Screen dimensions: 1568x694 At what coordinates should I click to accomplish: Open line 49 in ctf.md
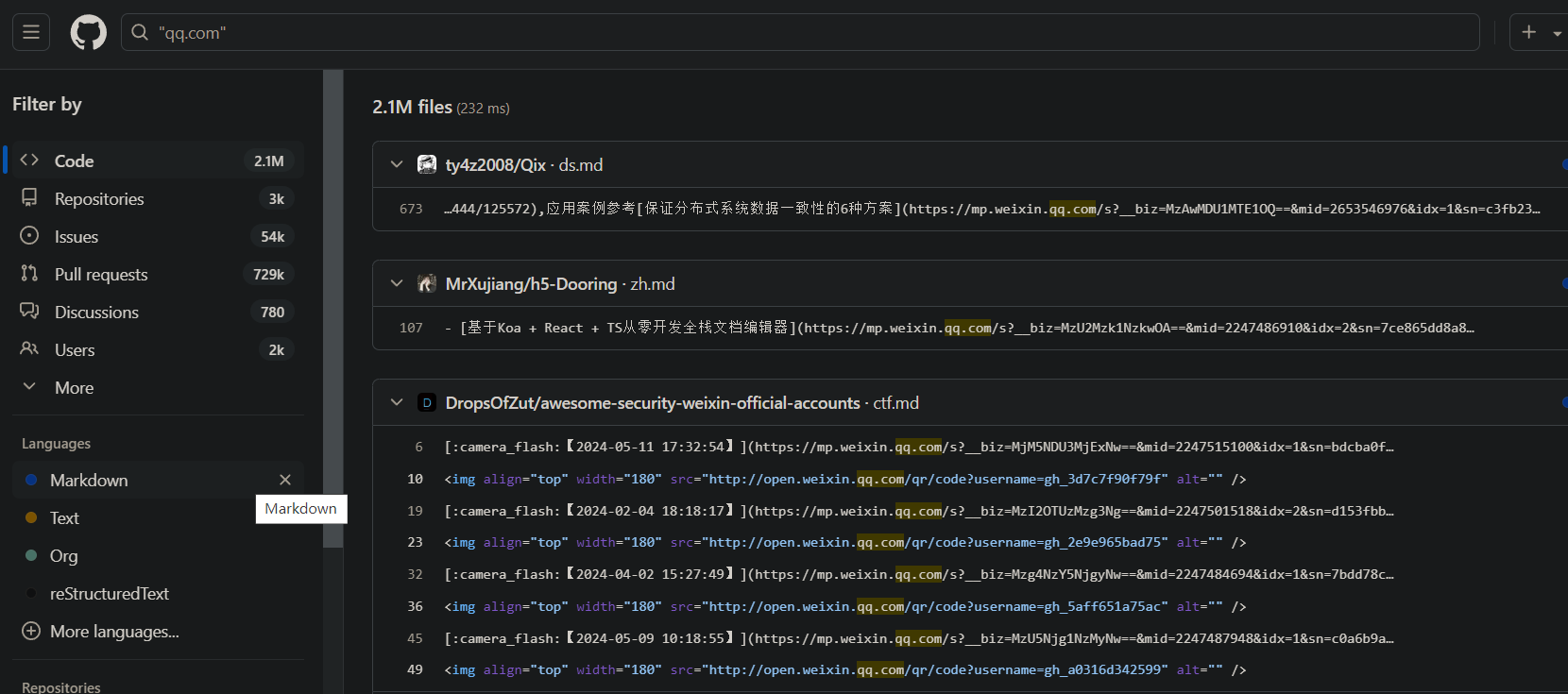(415, 669)
